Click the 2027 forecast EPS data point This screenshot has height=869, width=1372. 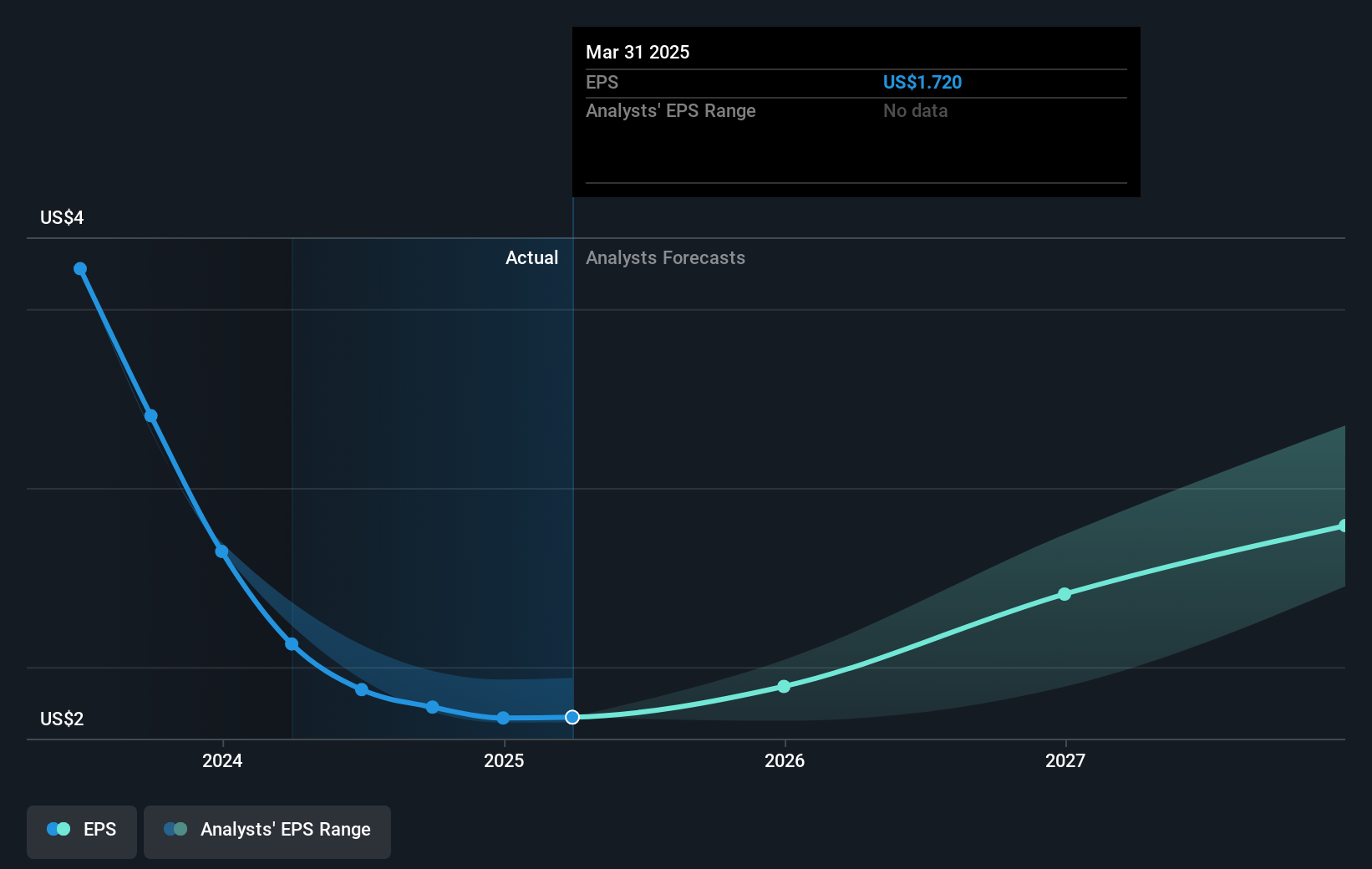coord(1065,594)
